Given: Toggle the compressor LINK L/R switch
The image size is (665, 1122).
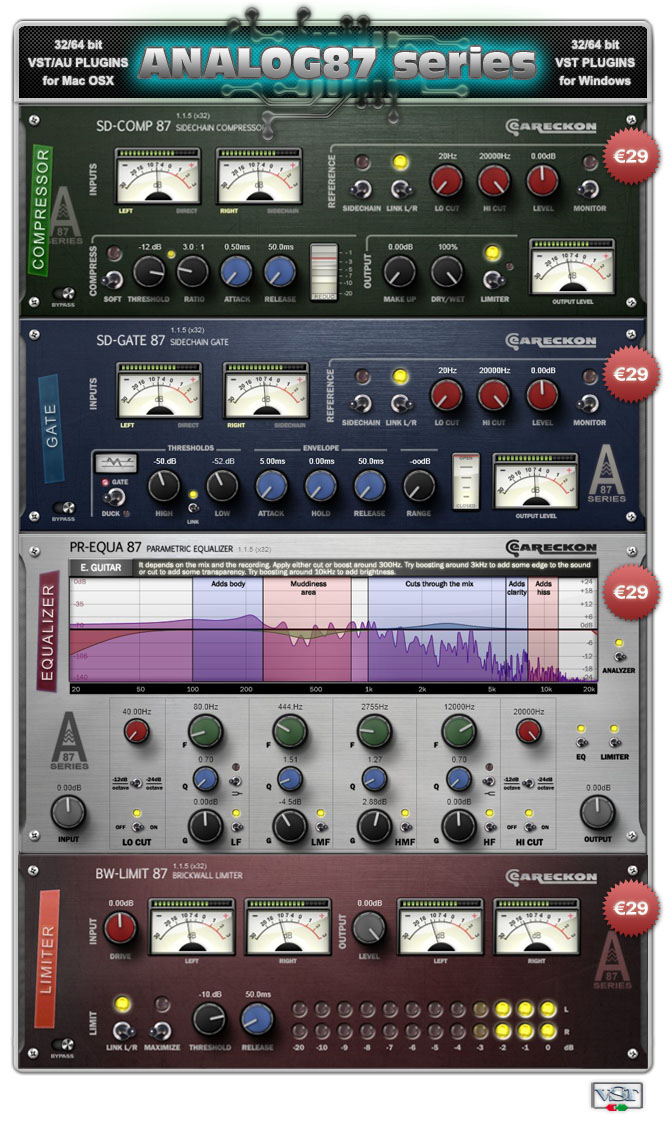Looking at the screenshot, I should tap(401, 190).
